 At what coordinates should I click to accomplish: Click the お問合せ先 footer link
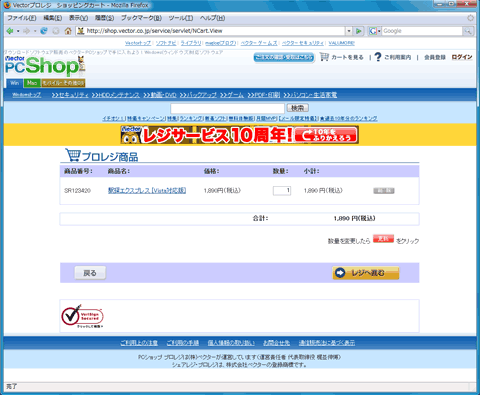click(276, 343)
